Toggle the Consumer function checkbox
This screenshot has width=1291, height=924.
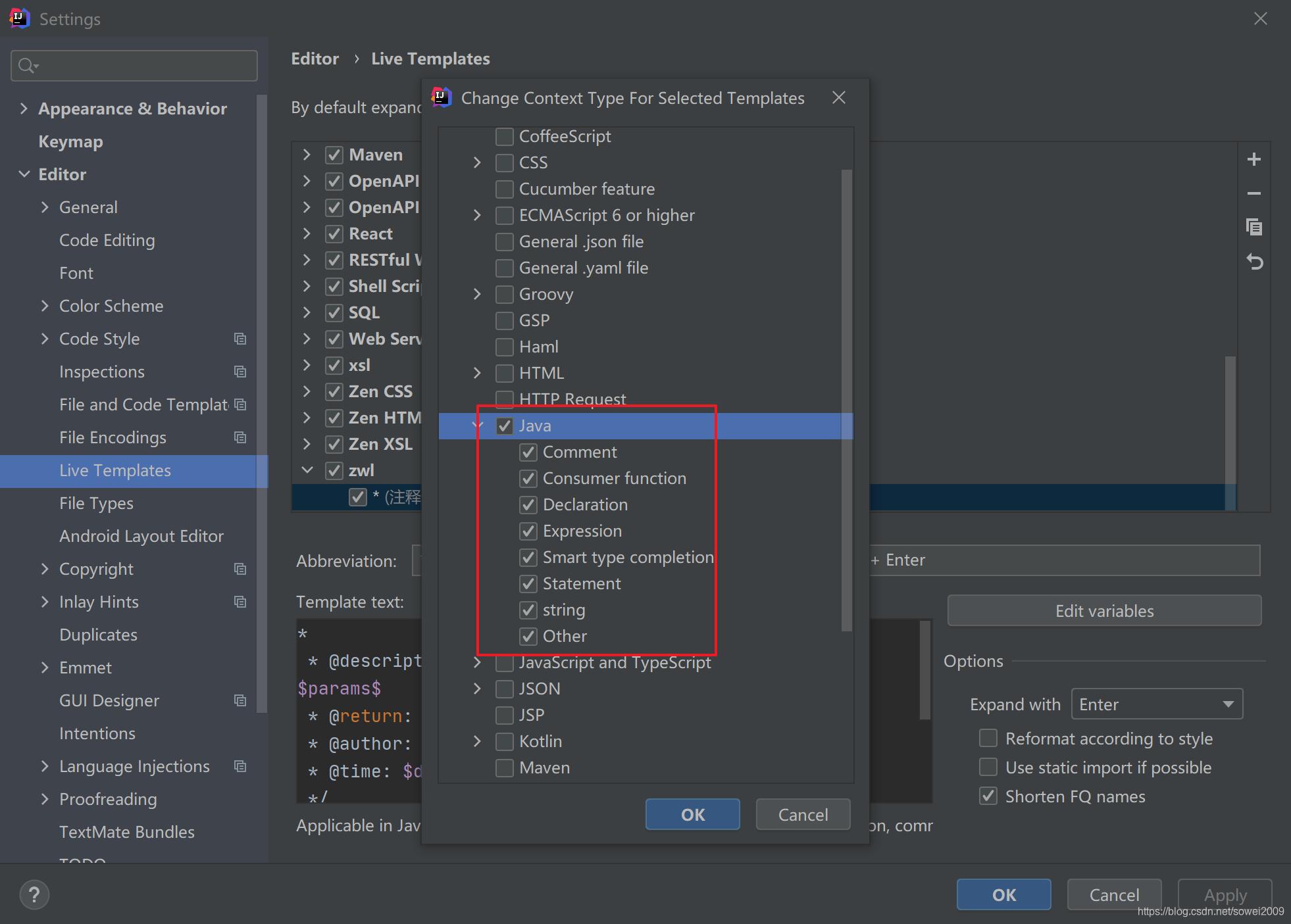click(x=528, y=478)
